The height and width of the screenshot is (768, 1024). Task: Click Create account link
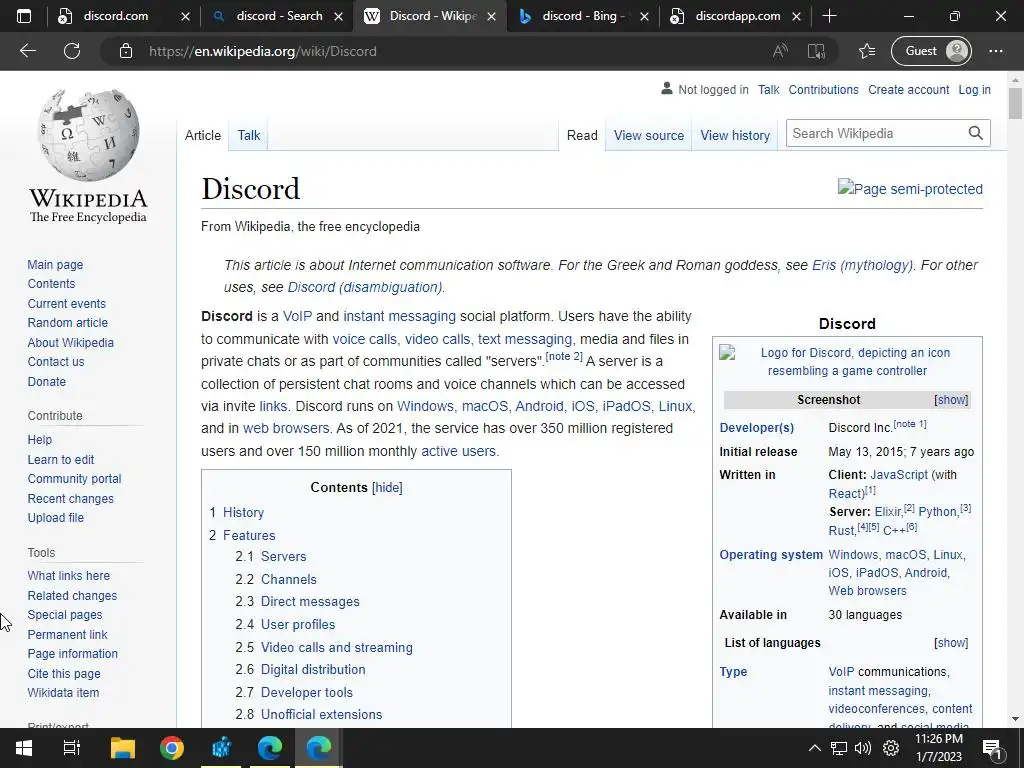point(908,89)
